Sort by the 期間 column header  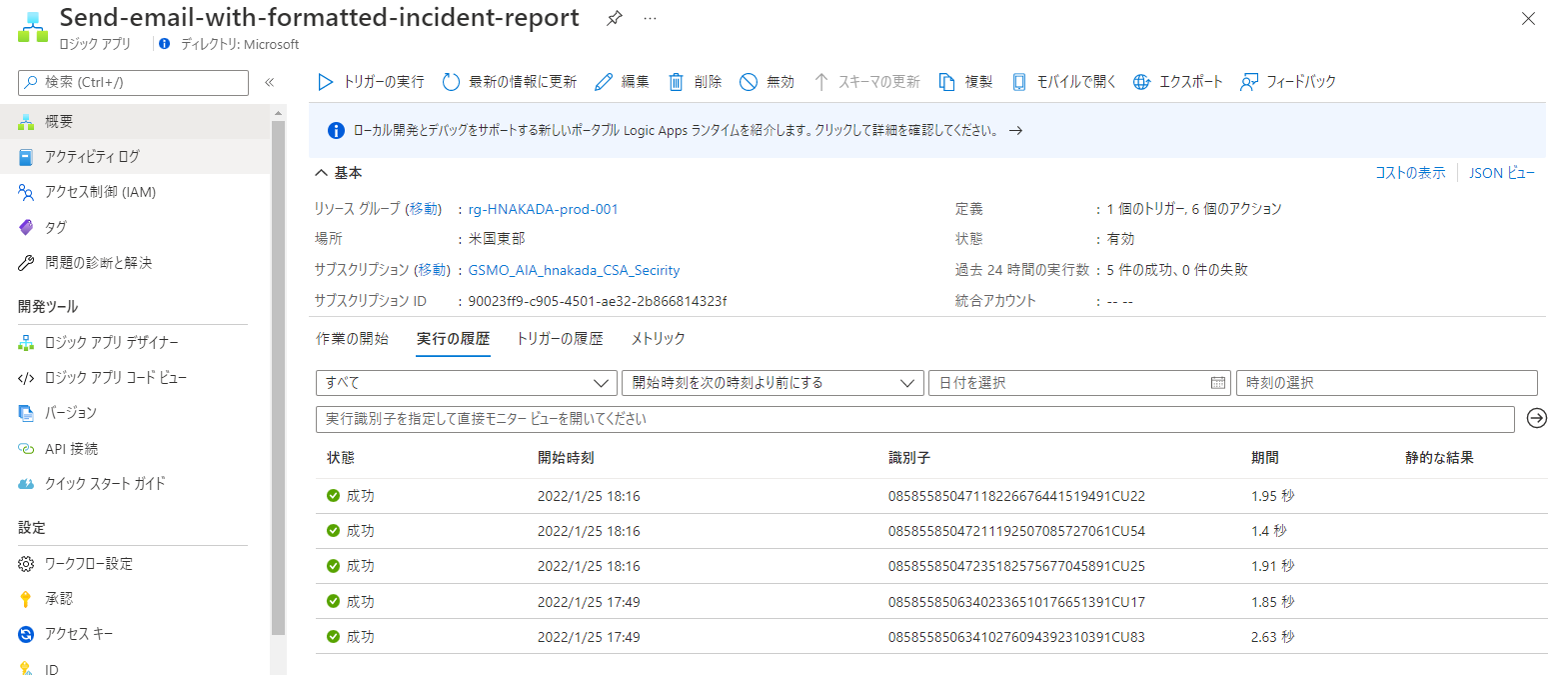[x=1265, y=458]
